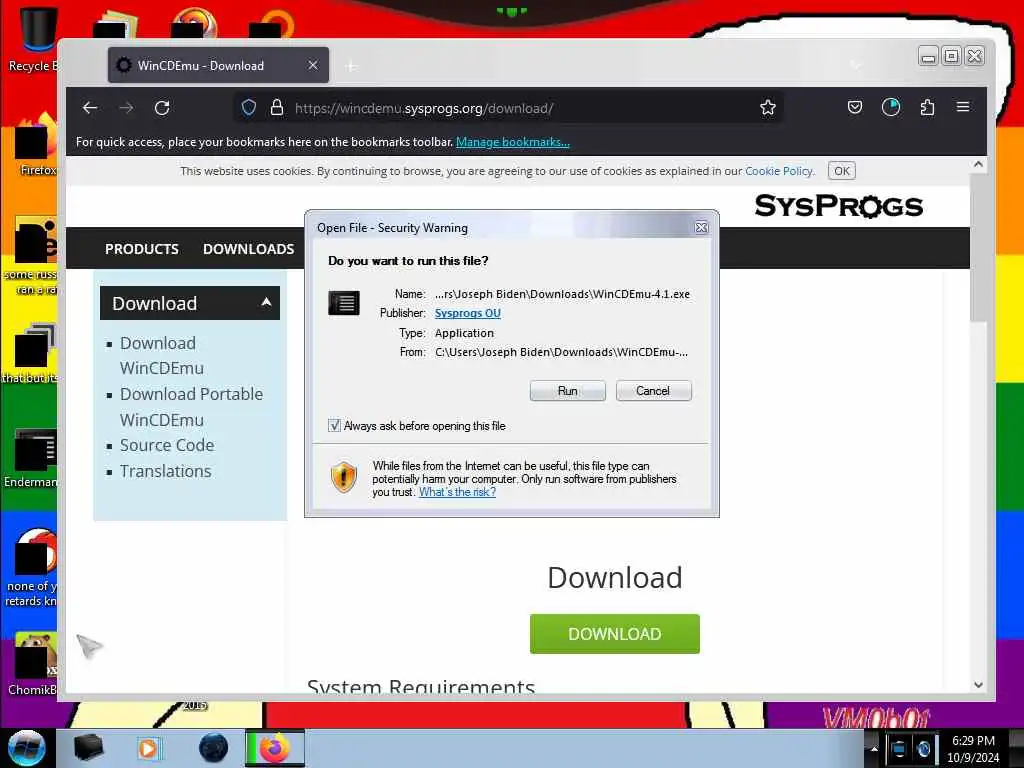The width and height of the screenshot is (1024, 768).
Task: Open the black box taskbar icon
Action: tap(88, 748)
